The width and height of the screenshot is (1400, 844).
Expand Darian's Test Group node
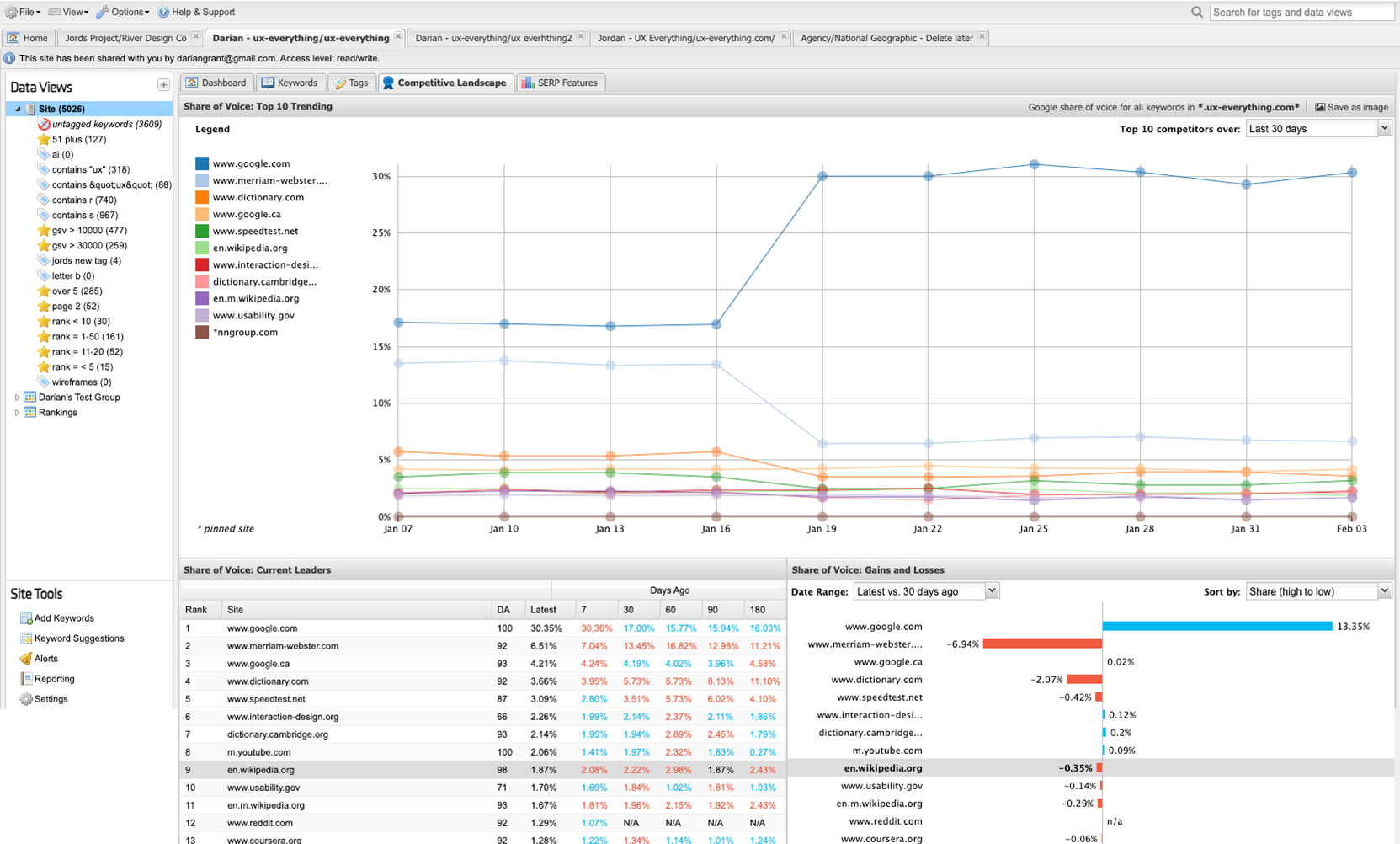pos(17,397)
